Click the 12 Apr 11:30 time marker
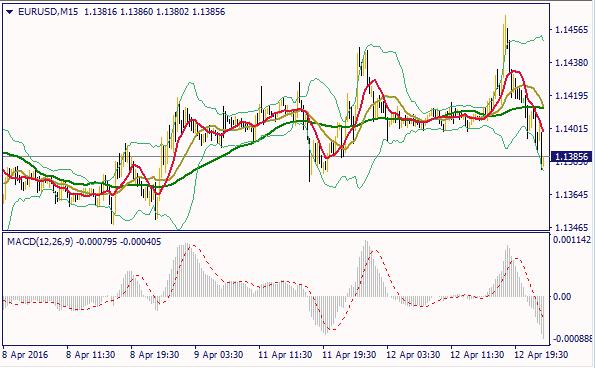The width and height of the screenshot is (595, 368). click(x=477, y=355)
